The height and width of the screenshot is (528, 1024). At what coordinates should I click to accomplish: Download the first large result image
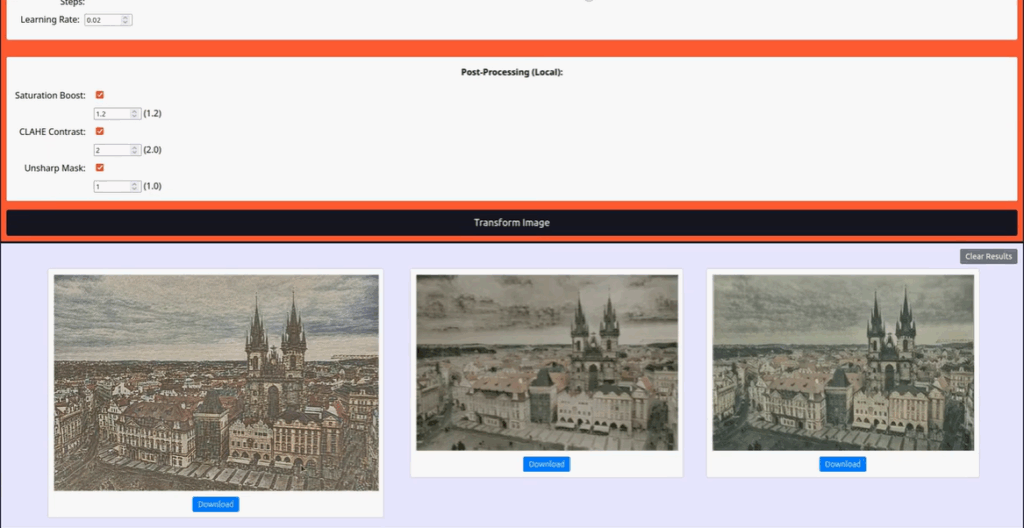click(215, 504)
